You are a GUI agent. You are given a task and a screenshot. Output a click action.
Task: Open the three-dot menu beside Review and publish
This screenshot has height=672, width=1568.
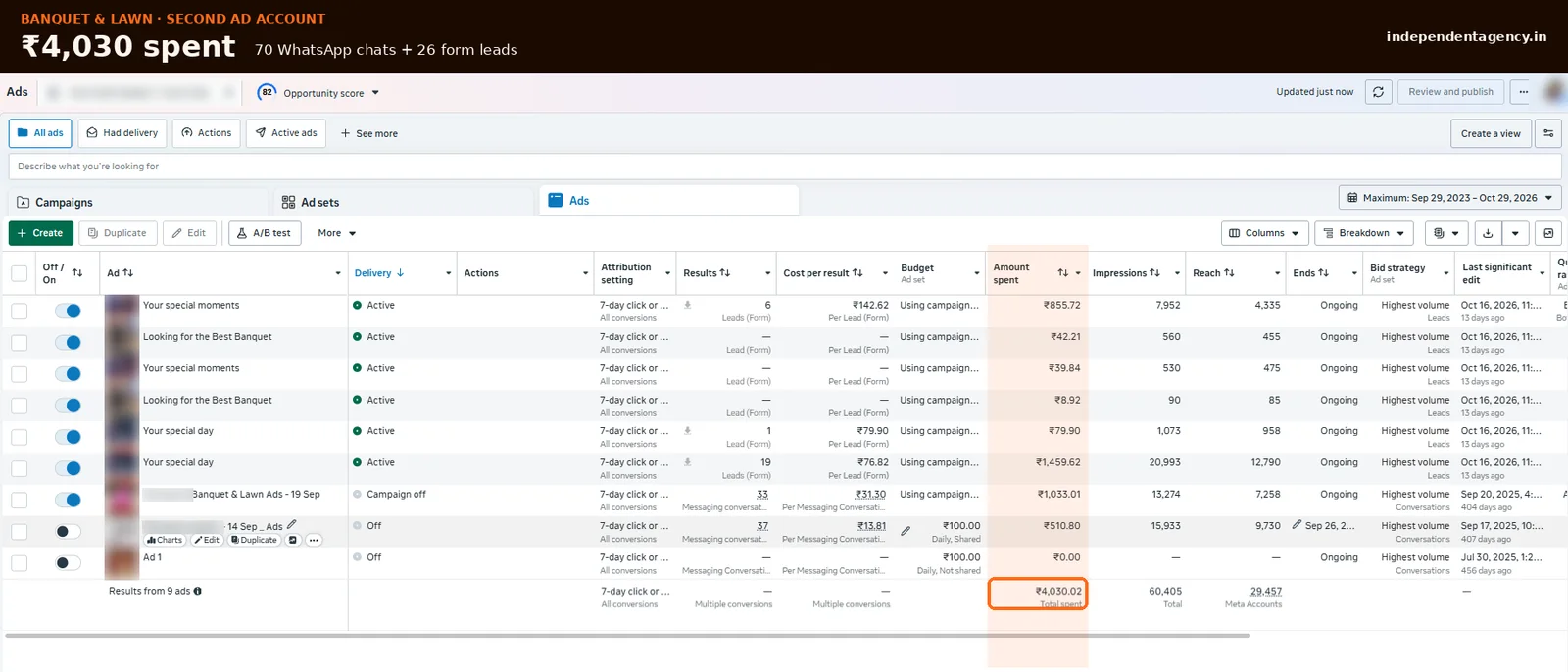tap(1523, 92)
